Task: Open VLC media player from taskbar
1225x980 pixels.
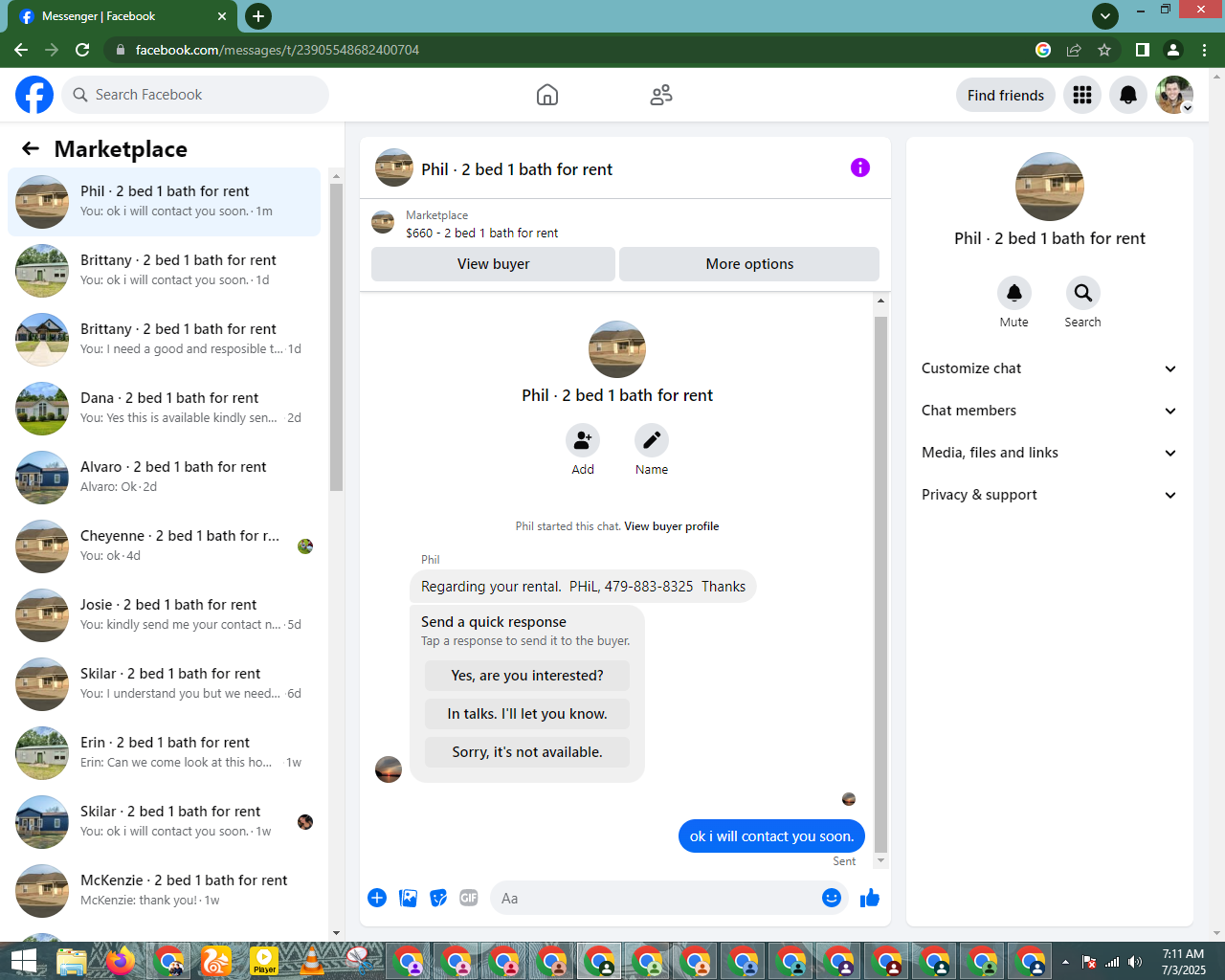Action: coord(312,961)
